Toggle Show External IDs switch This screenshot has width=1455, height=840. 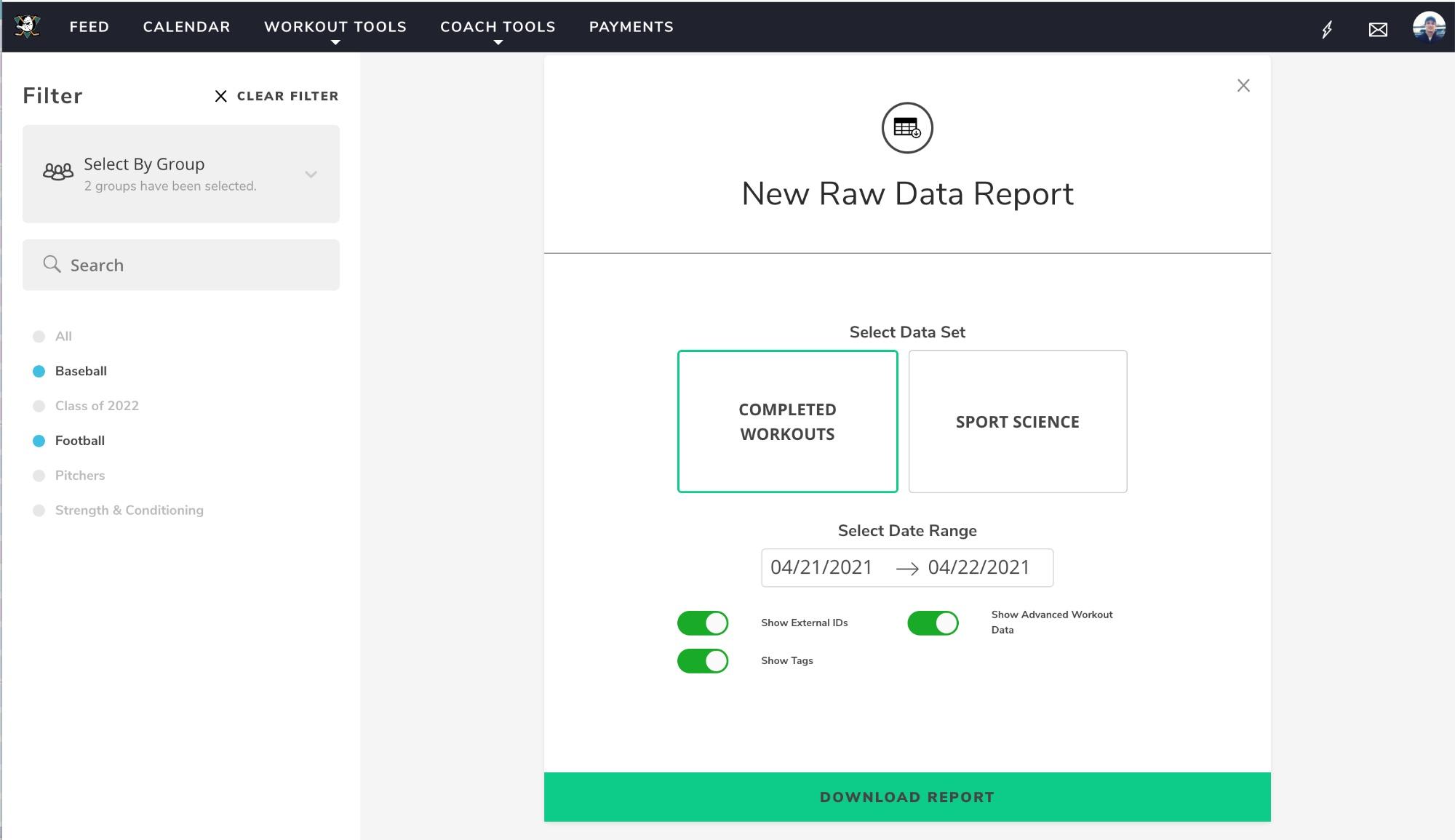point(703,623)
